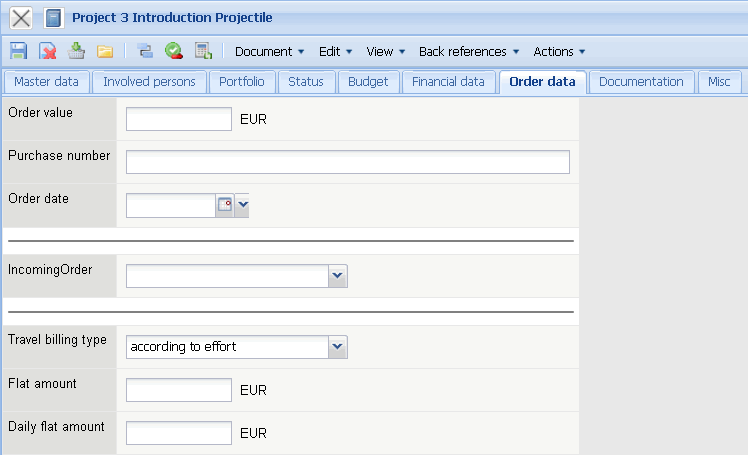Switch to the Involved persons tab
Viewport: 748px width, 455px height.
149,82
